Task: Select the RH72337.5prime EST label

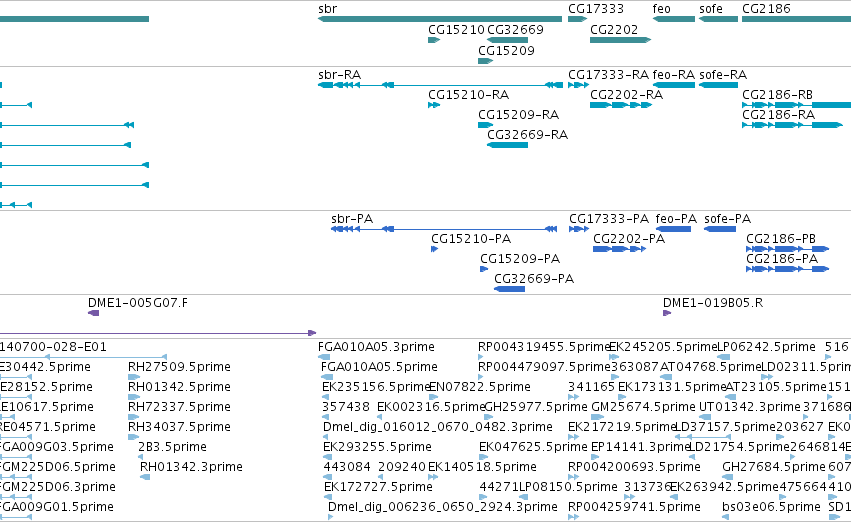Action: click(179, 408)
